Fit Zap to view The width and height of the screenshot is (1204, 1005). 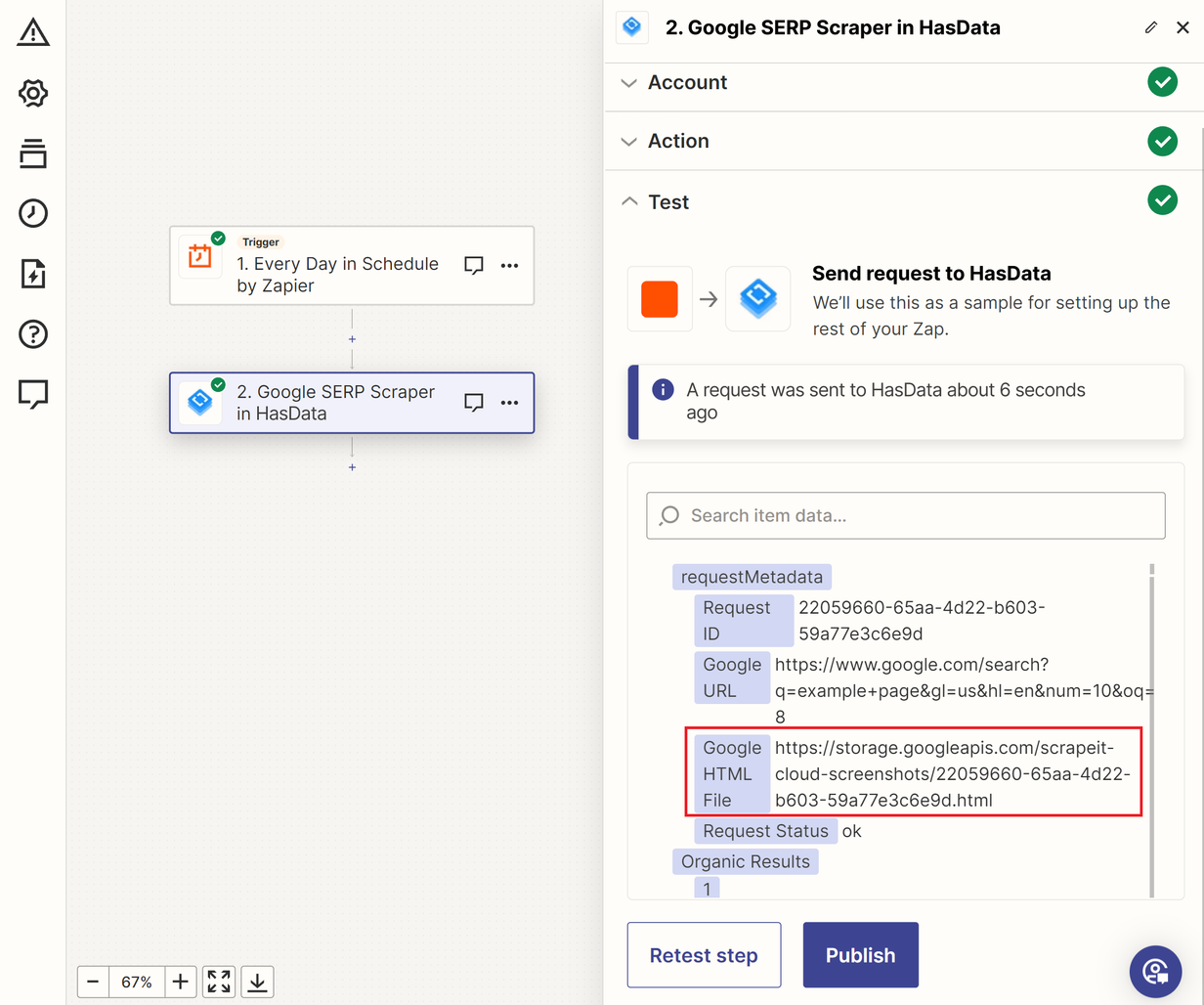[x=219, y=982]
